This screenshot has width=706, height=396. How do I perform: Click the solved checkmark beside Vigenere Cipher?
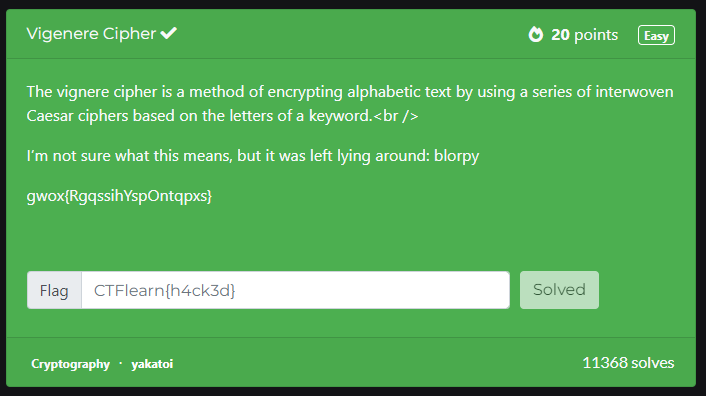[169, 33]
